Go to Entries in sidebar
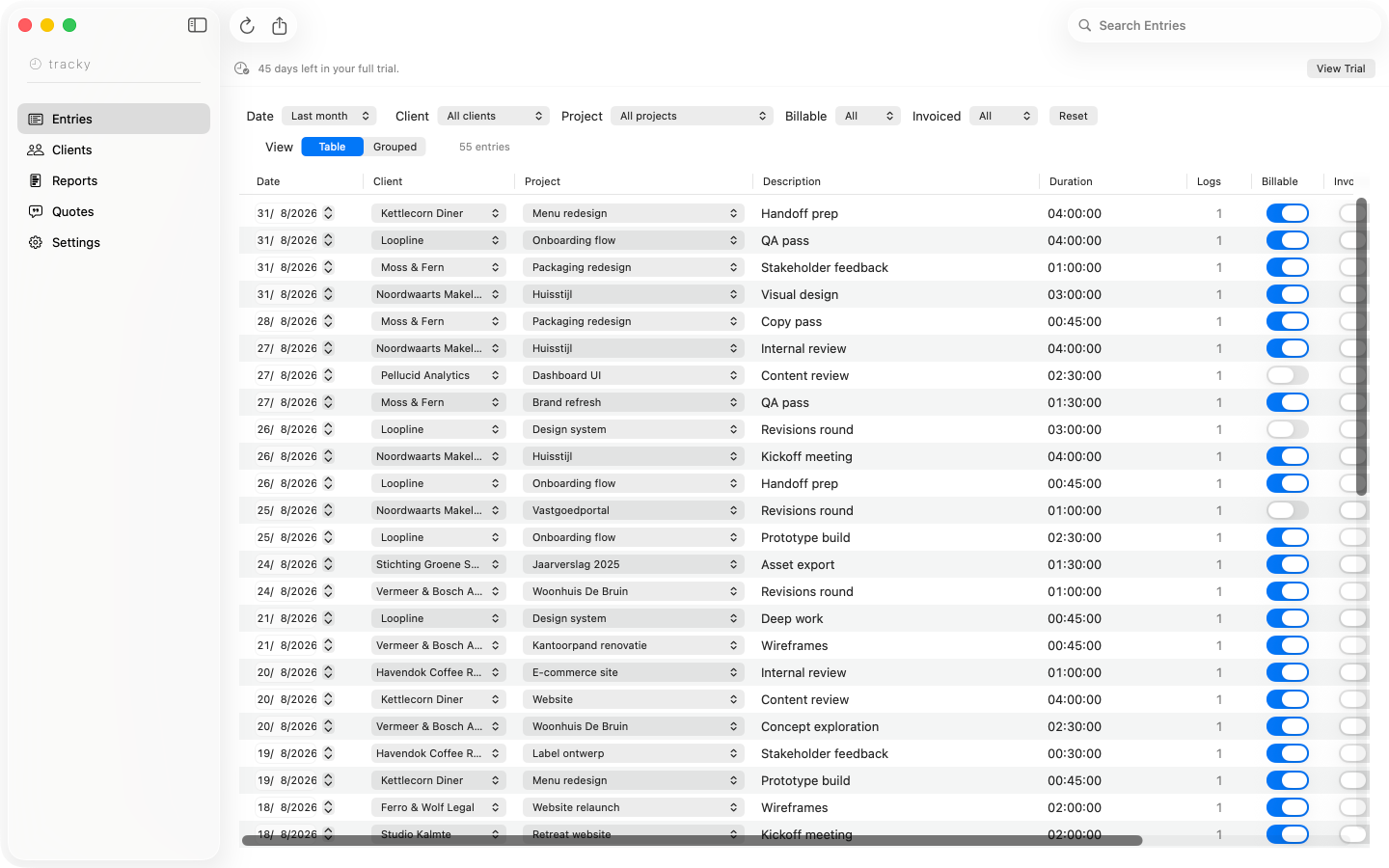This screenshot has width=1389, height=868. (114, 120)
